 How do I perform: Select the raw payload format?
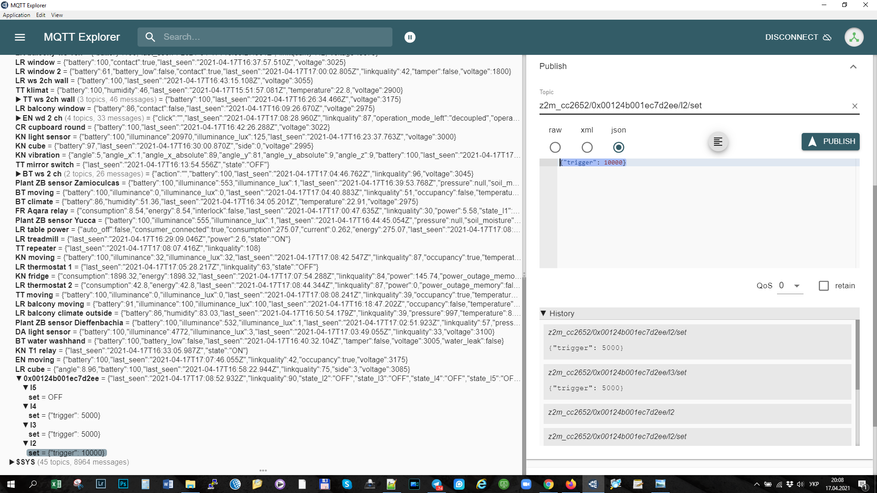tap(555, 147)
